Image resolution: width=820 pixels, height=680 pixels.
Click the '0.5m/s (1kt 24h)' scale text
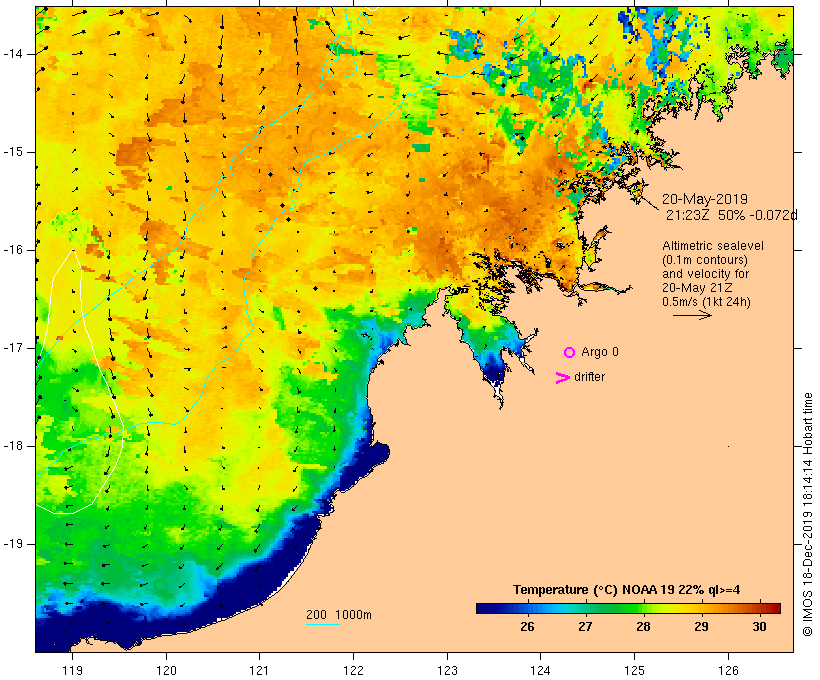coord(706,302)
